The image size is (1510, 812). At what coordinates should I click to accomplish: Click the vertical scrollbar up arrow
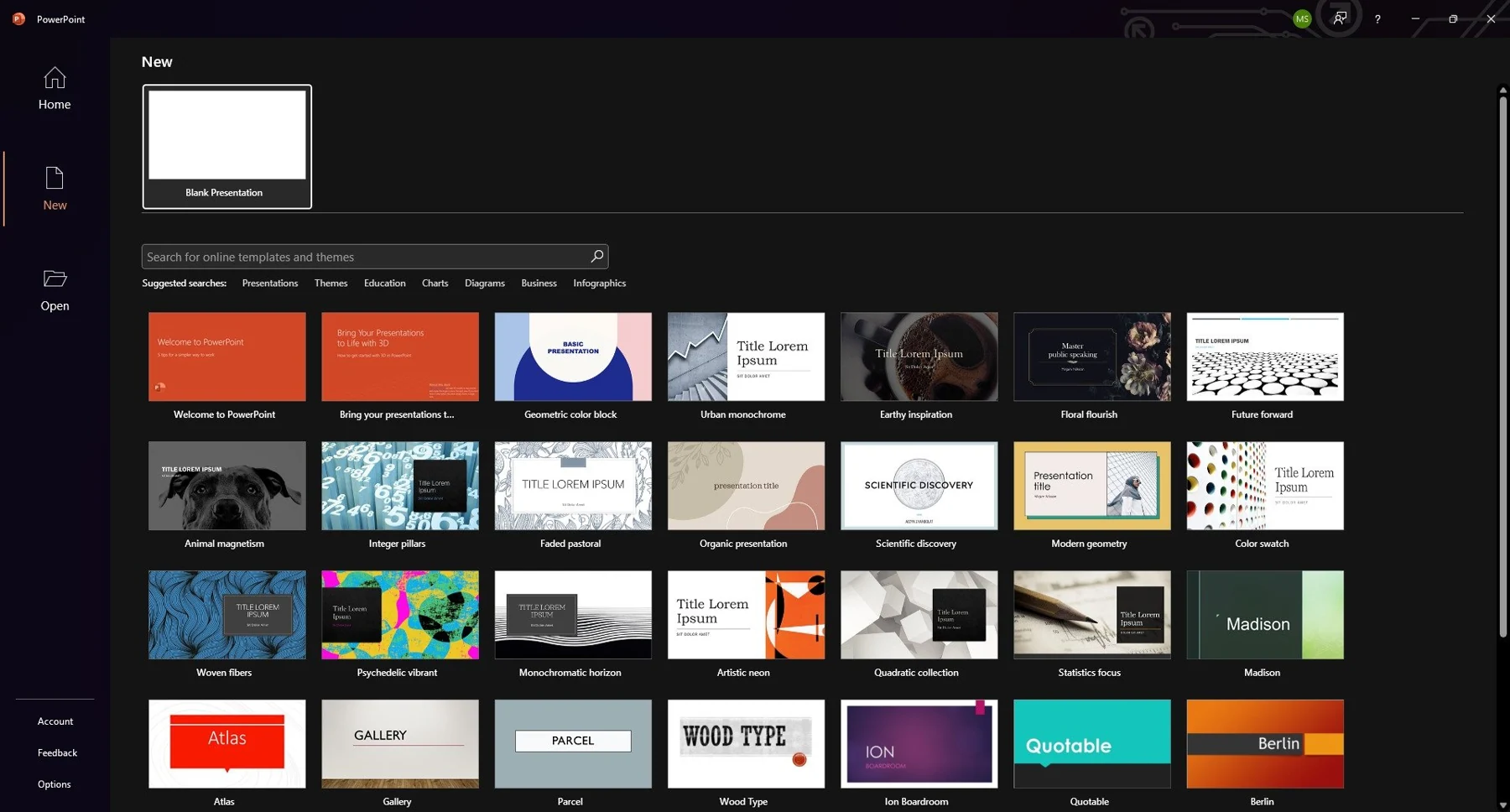[x=1502, y=90]
